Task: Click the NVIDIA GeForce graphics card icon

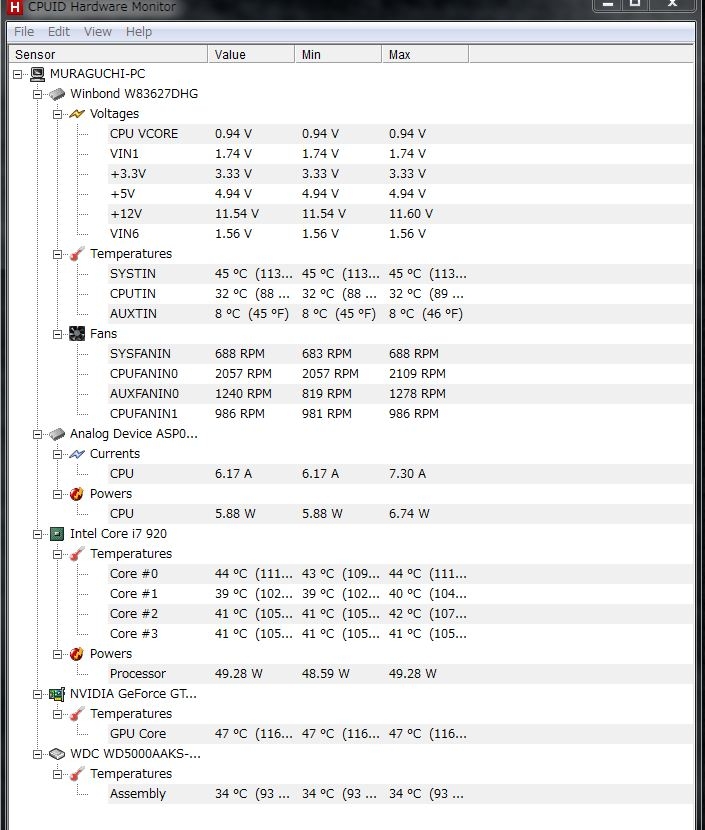Action: pos(57,694)
